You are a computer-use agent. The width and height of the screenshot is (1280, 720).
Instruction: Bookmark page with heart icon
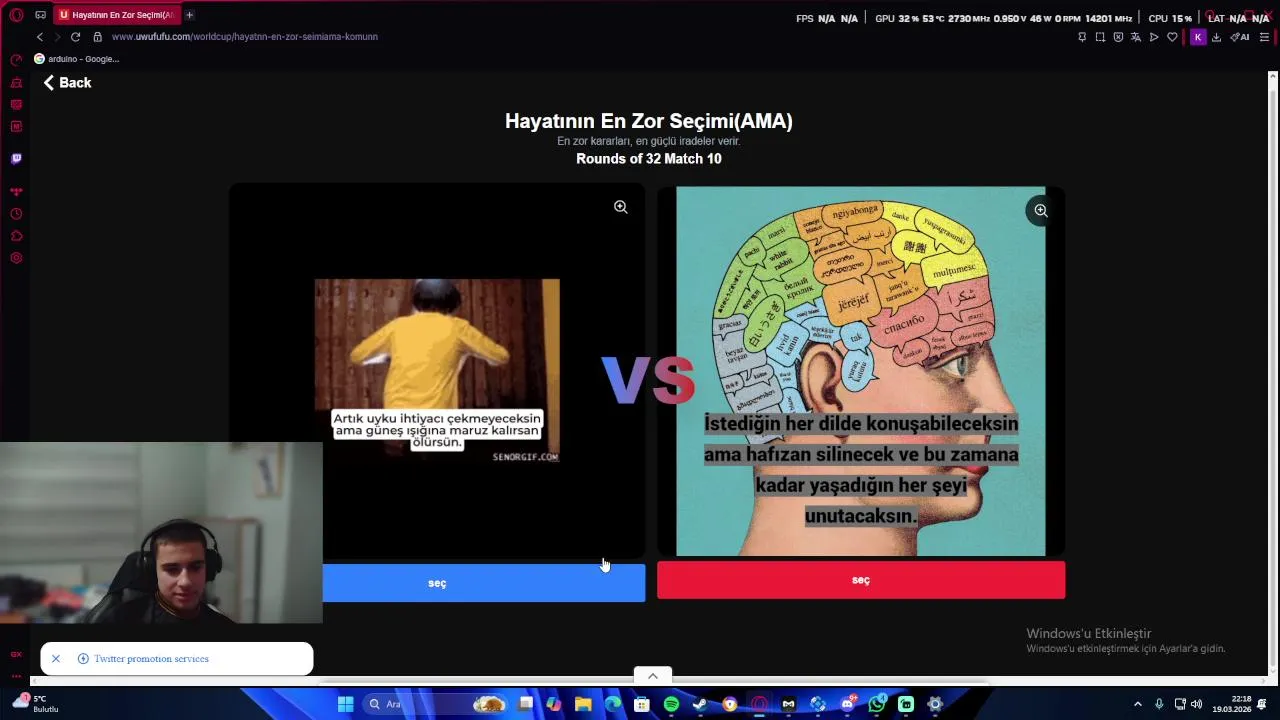tap(1172, 37)
